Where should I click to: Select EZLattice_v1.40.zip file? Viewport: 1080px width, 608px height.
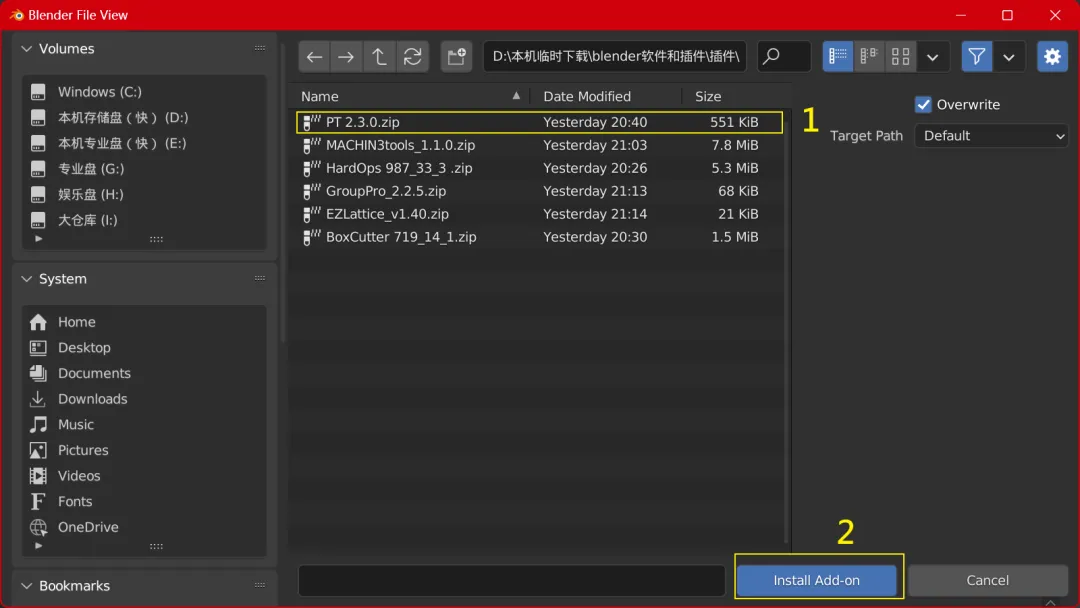coord(539,214)
